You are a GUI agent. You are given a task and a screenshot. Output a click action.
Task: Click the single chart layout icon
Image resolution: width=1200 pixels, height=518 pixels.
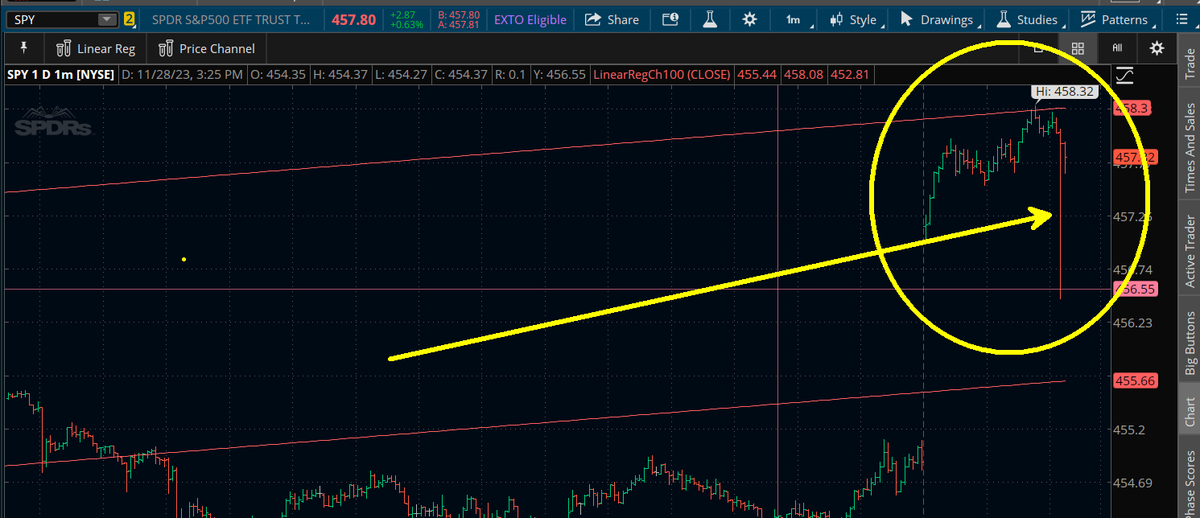(x=1039, y=48)
